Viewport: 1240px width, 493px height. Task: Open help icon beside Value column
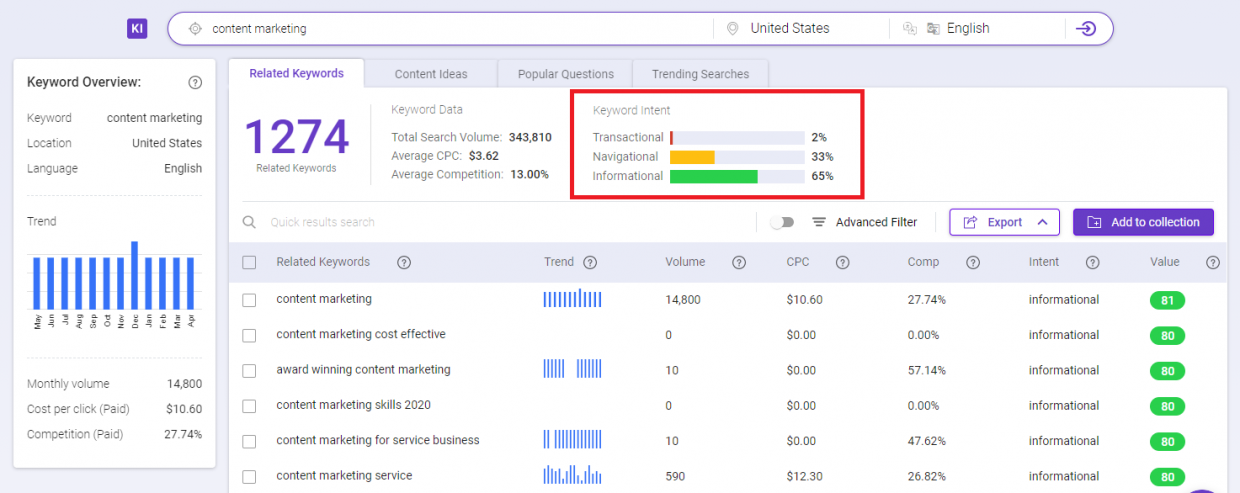(x=1212, y=263)
